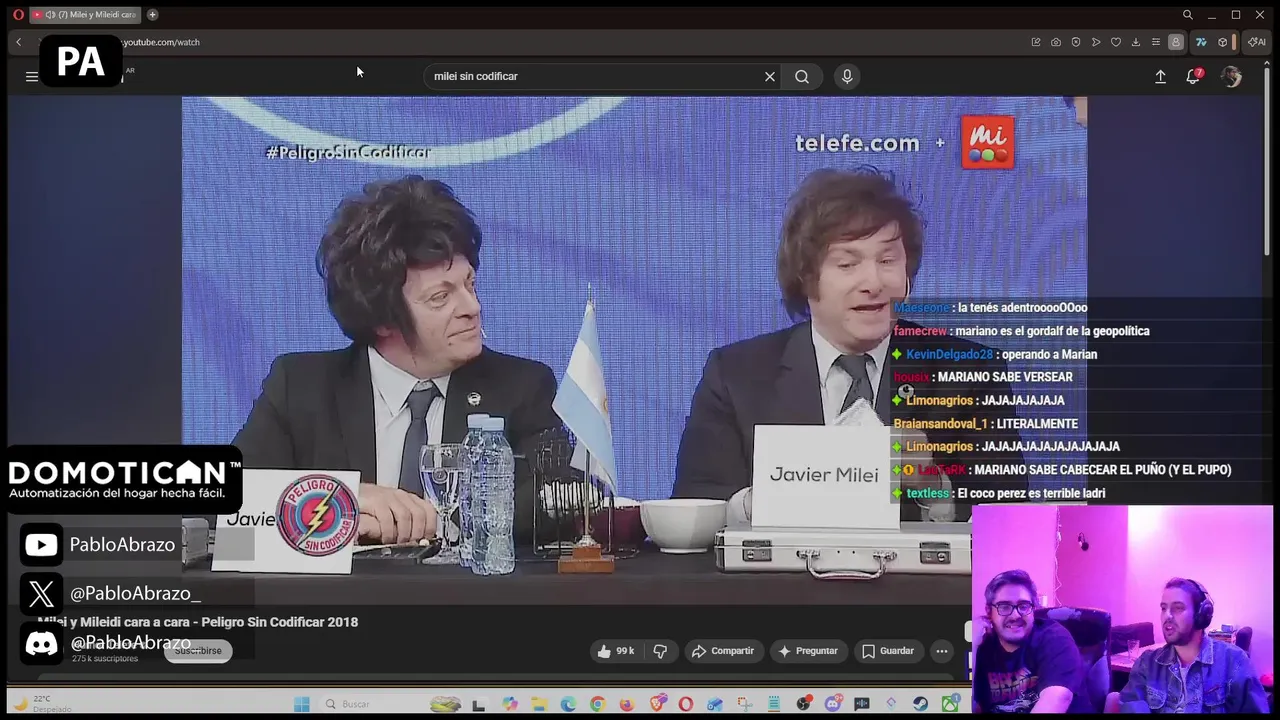Open Firefox from the taskbar
1280x720 pixels.
[x=627, y=704]
